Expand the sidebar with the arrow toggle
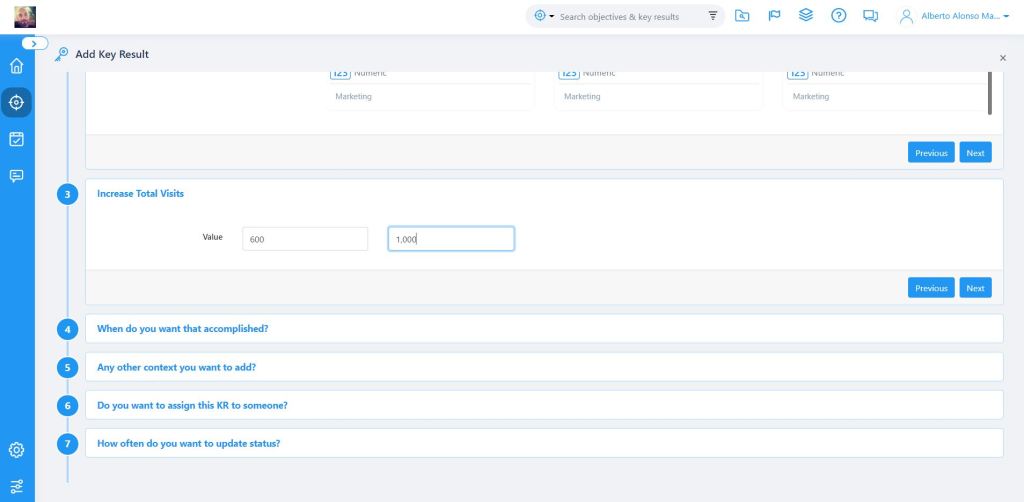The image size is (1024, 502). click(35, 44)
